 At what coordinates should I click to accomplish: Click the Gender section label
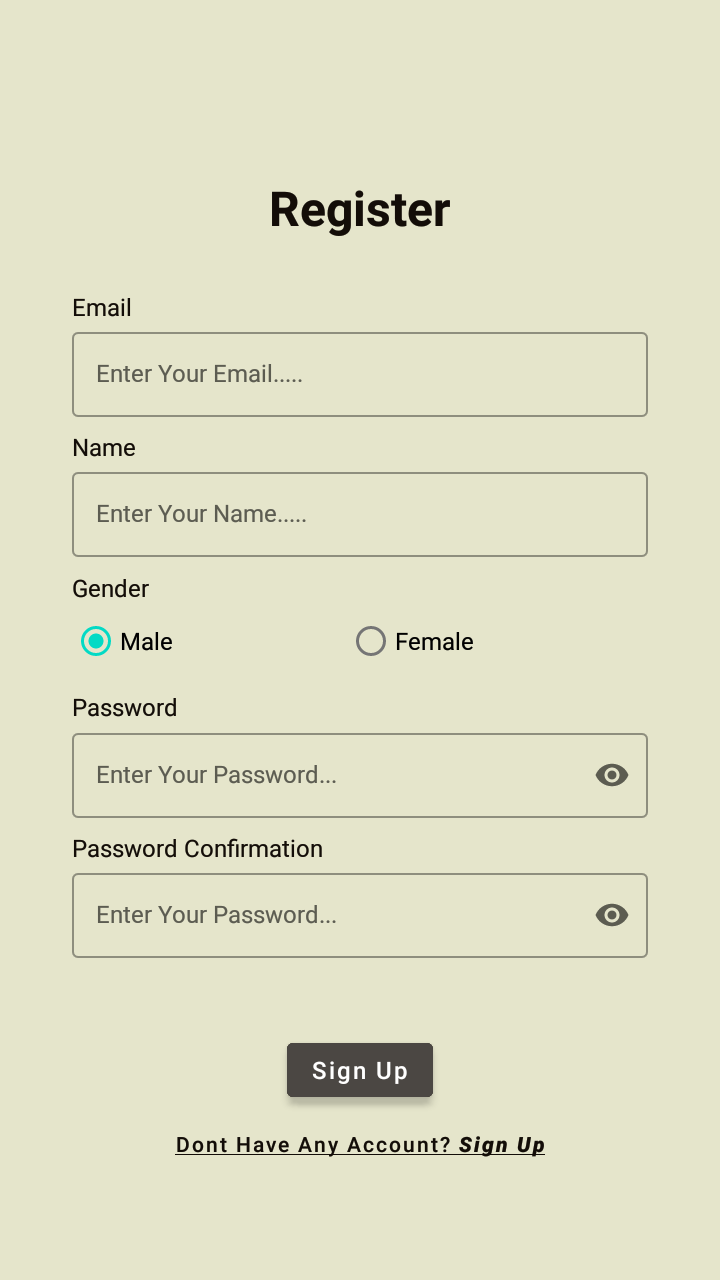(110, 589)
